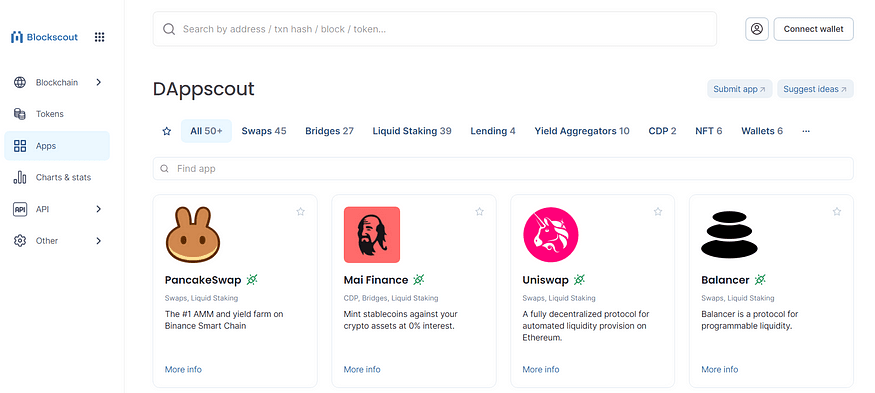The image size is (875, 393).
Task: Switch to the Swaps 45 tab
Action: 264,131
